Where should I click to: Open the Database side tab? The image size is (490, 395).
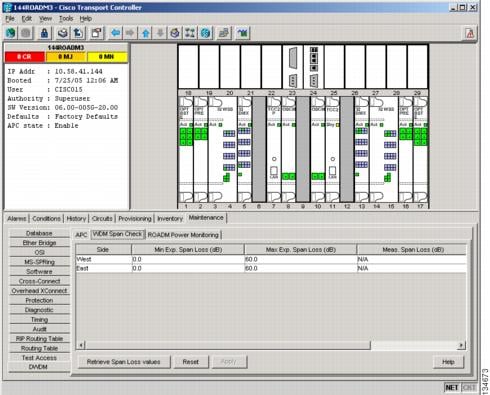[39, 233]
